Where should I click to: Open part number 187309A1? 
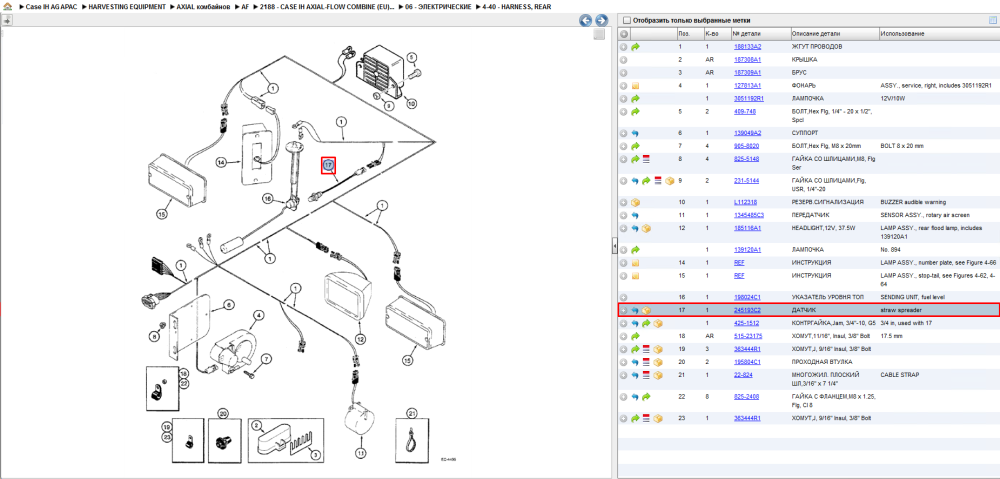click(747, 72)
